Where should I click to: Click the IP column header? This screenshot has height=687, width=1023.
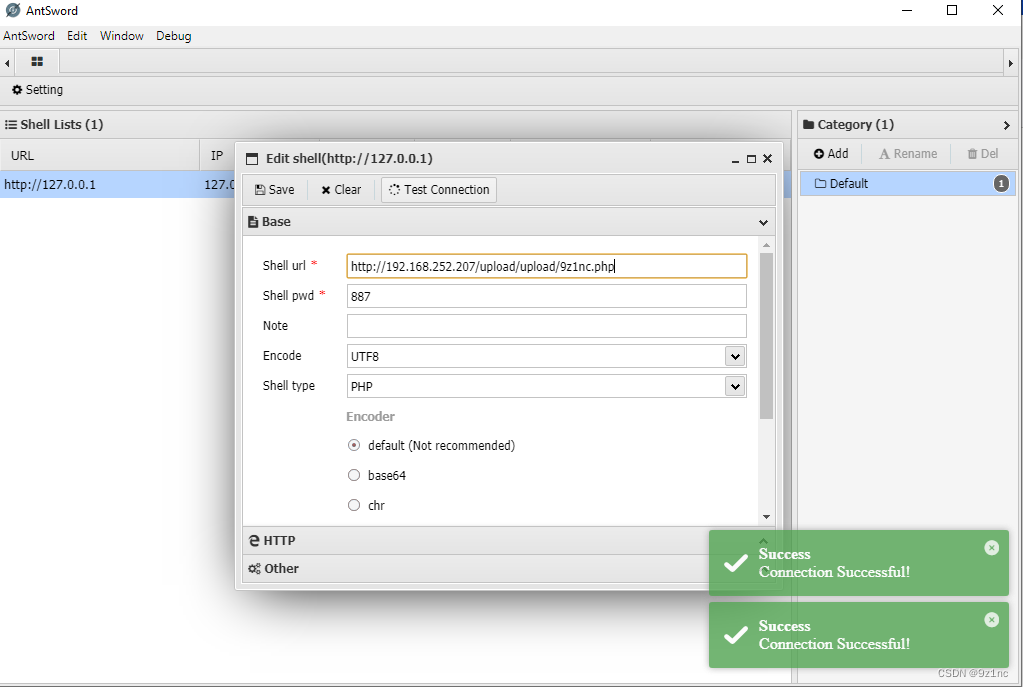point(217,156)
